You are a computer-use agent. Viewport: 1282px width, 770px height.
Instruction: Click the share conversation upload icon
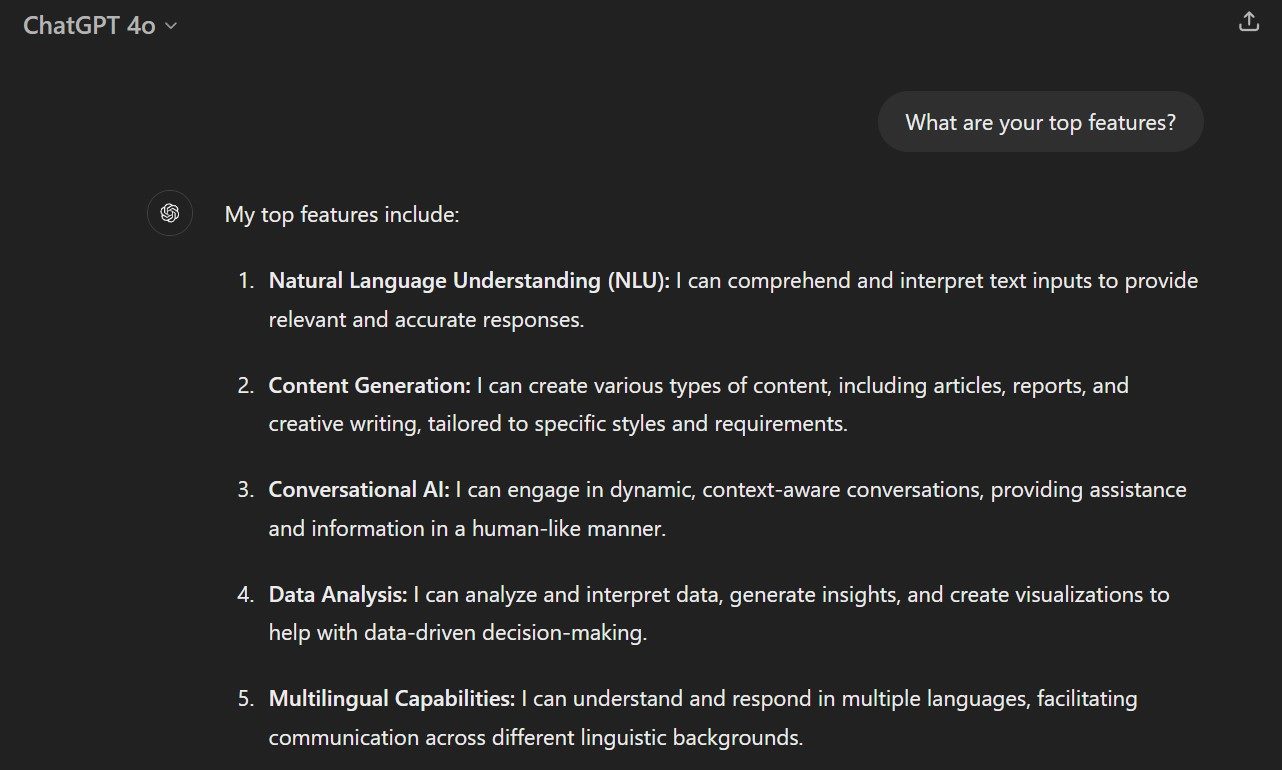pyautogui.click(x=1248, y=22)
